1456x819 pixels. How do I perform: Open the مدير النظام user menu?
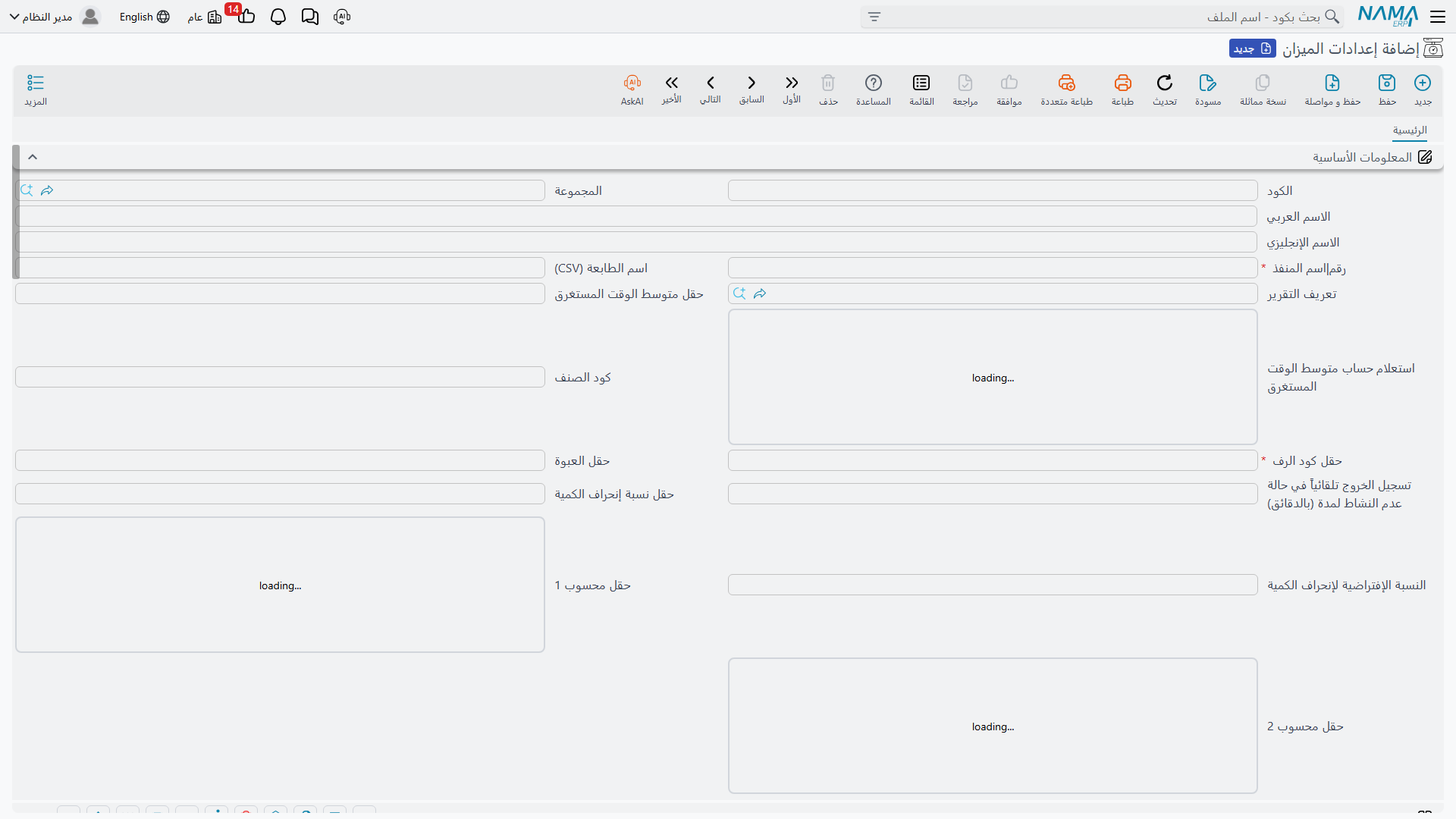tap(55, 17)
